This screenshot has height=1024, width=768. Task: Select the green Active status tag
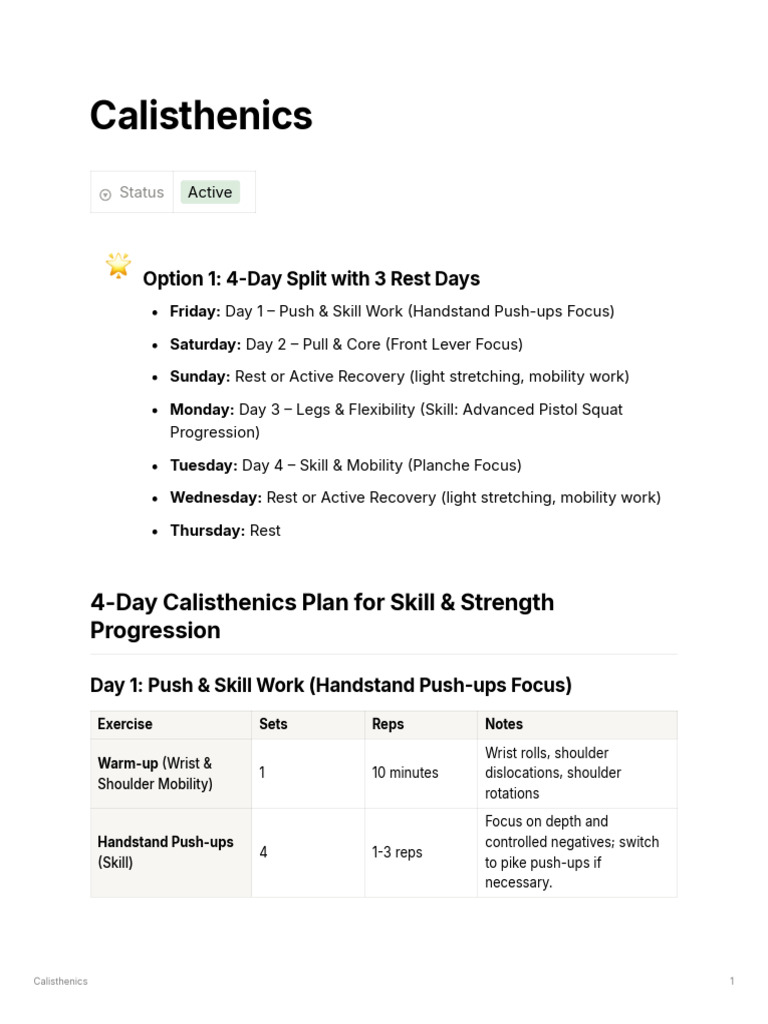pos(210,192)
